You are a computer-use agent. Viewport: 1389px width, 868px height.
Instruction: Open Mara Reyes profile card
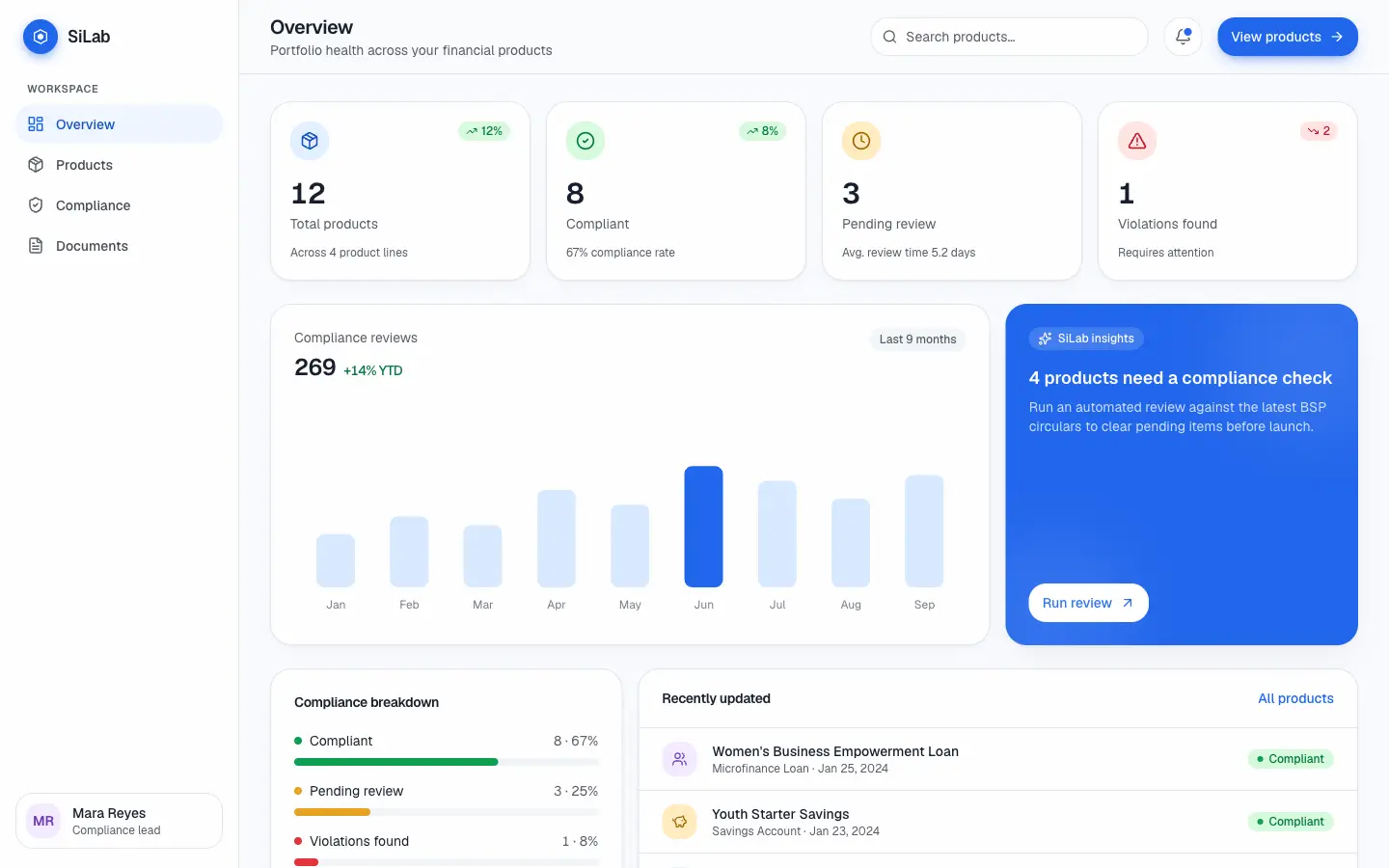tap(120, 821)
